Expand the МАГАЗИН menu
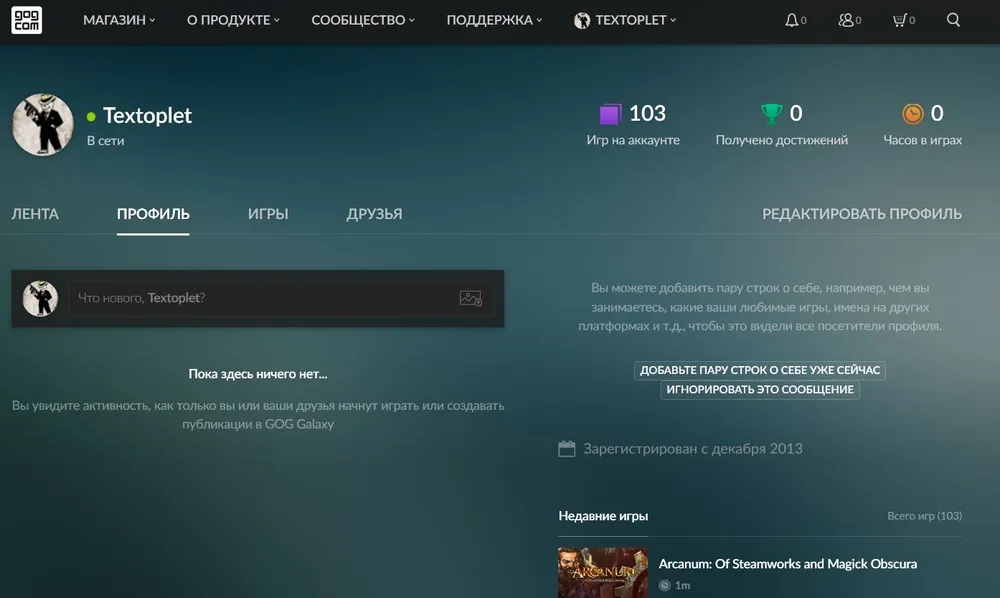The image size is (1000, 598). point(119,20)
